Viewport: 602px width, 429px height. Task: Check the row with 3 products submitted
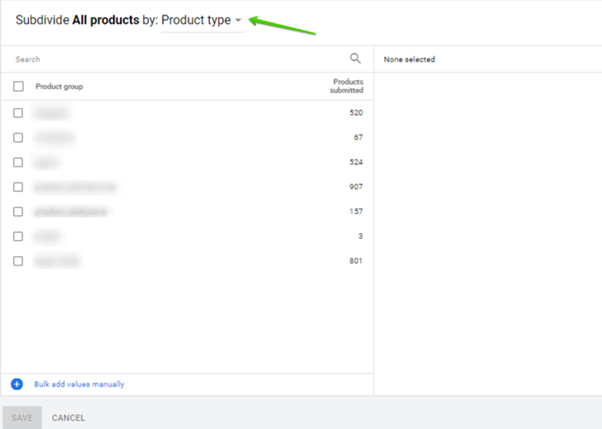click(18, 236)
